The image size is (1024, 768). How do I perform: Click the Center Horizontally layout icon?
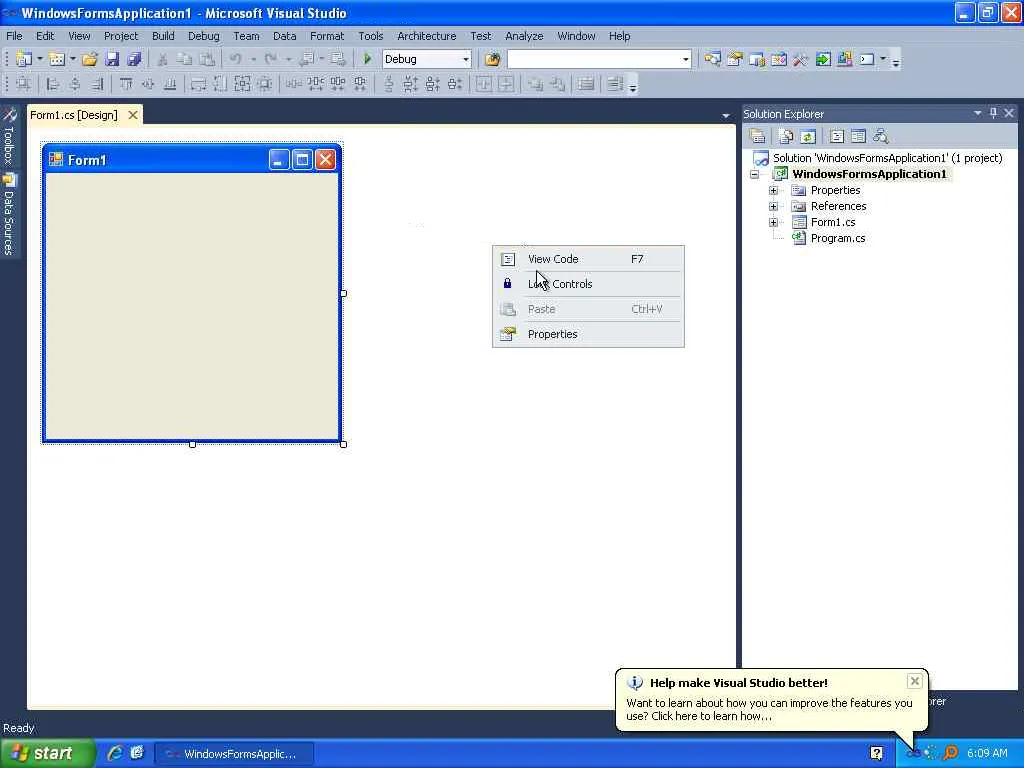(484, 84)
